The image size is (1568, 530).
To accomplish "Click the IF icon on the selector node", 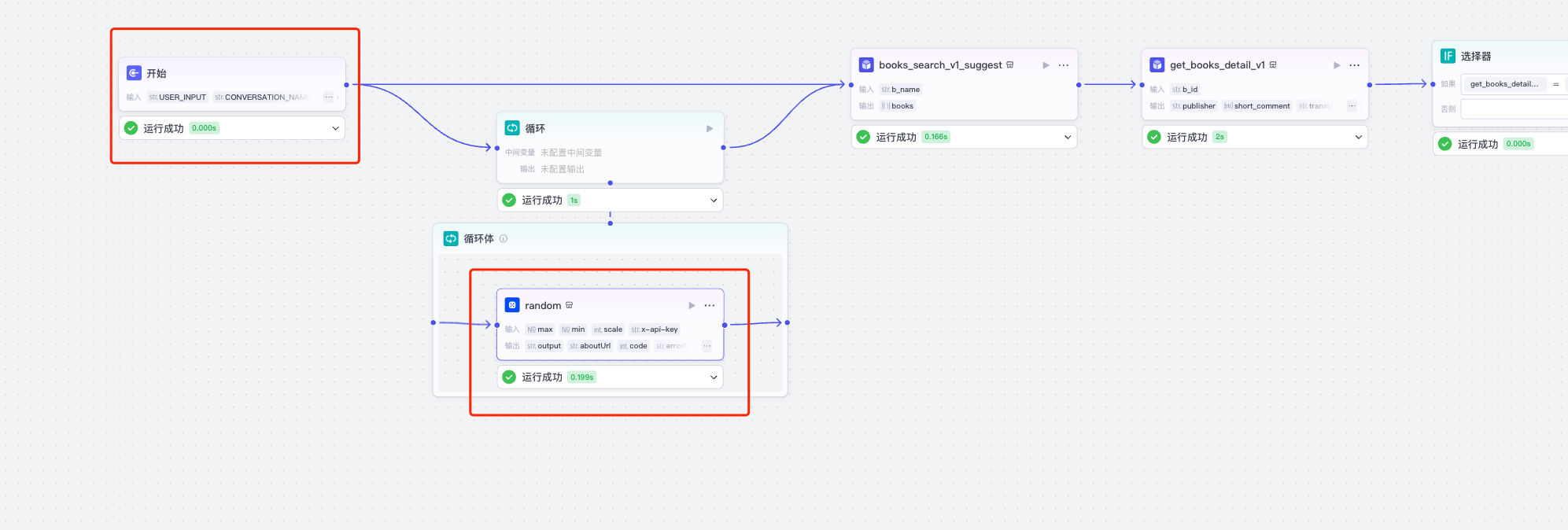I will point(1448,56).
